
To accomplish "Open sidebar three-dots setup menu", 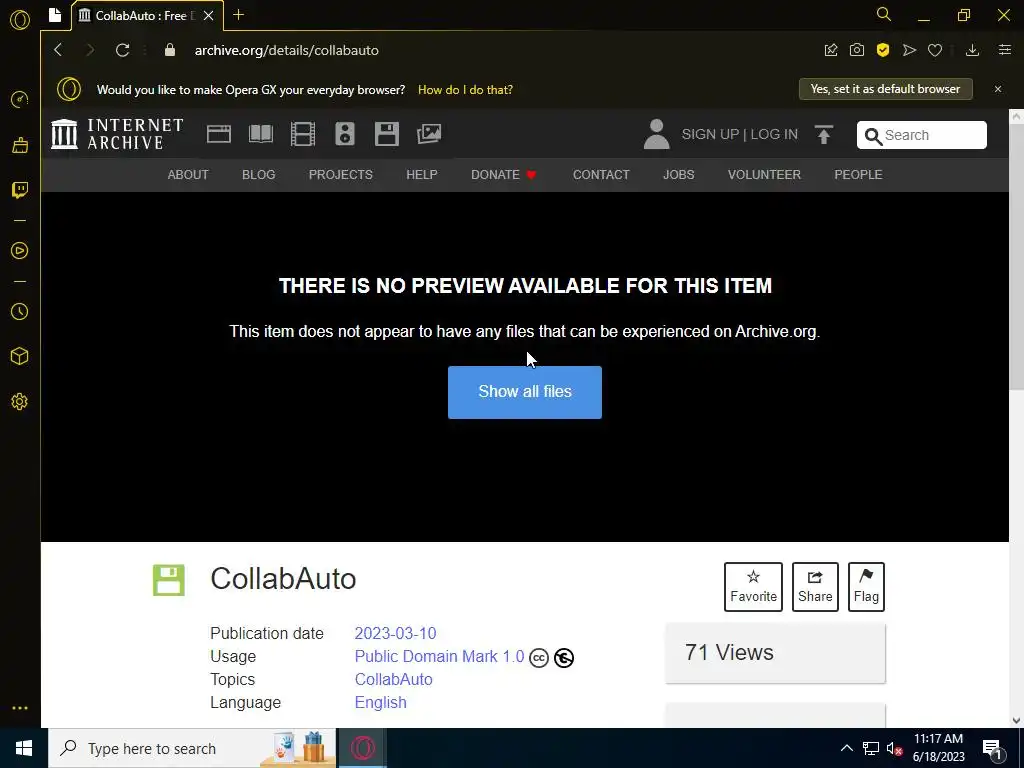I will (x=20, y=708).
